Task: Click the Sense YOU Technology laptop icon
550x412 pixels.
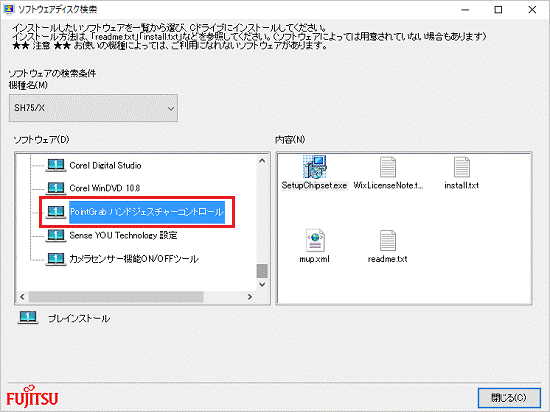Action: 55,235
